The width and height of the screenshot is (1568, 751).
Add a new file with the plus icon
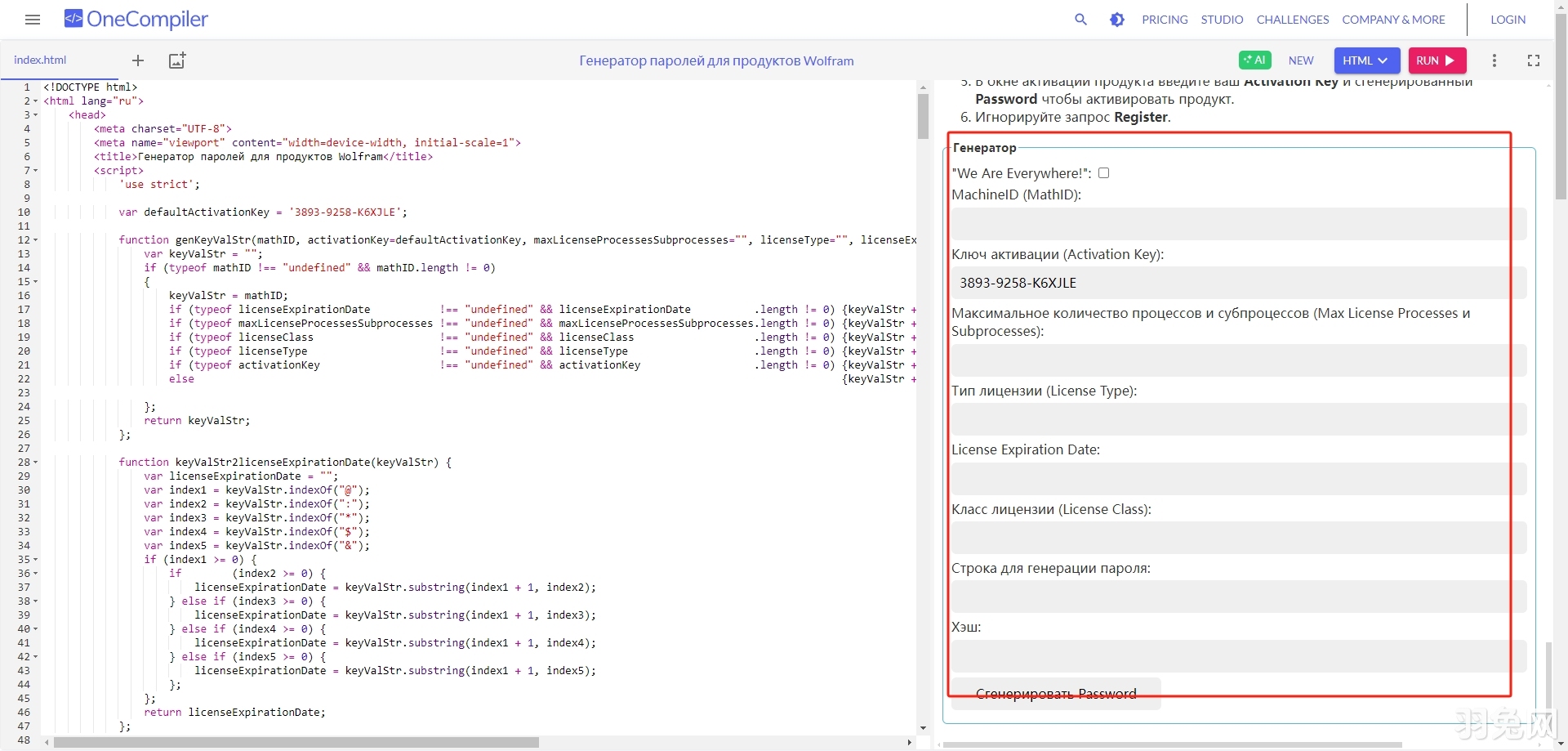[x=137, y=60]
